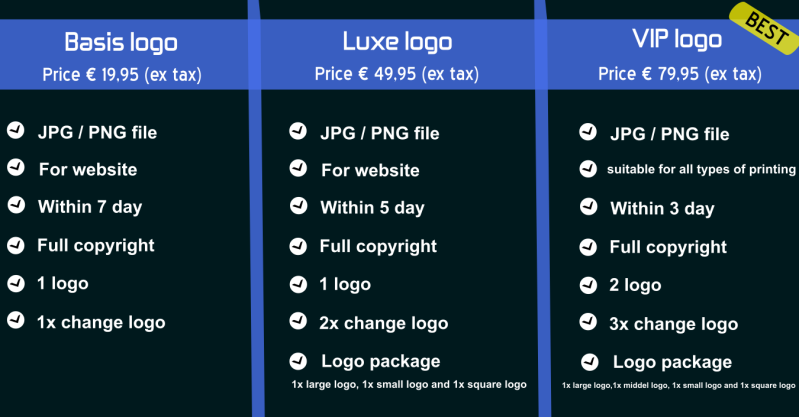Screen dimensions: 799x417
Task: Click checkmark beside VIP '3x change logo'
Action: (589, 322)
